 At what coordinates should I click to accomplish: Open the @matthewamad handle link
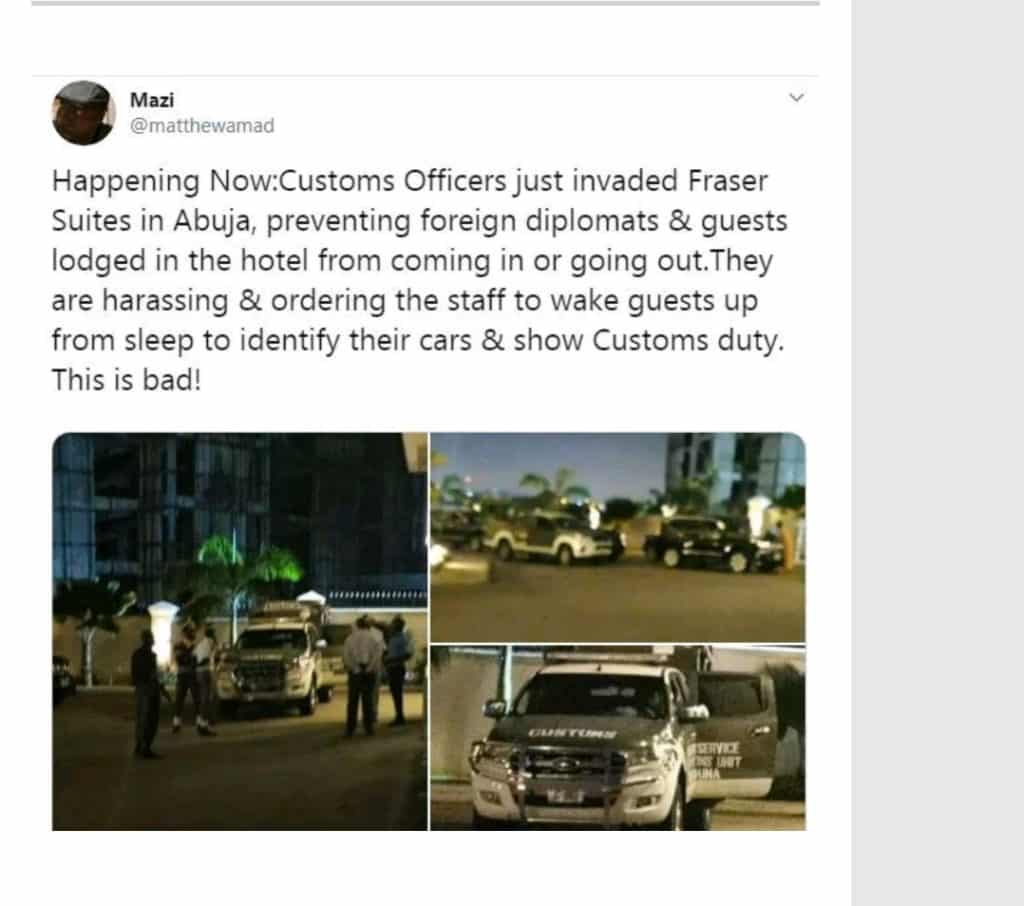(202, 126)
